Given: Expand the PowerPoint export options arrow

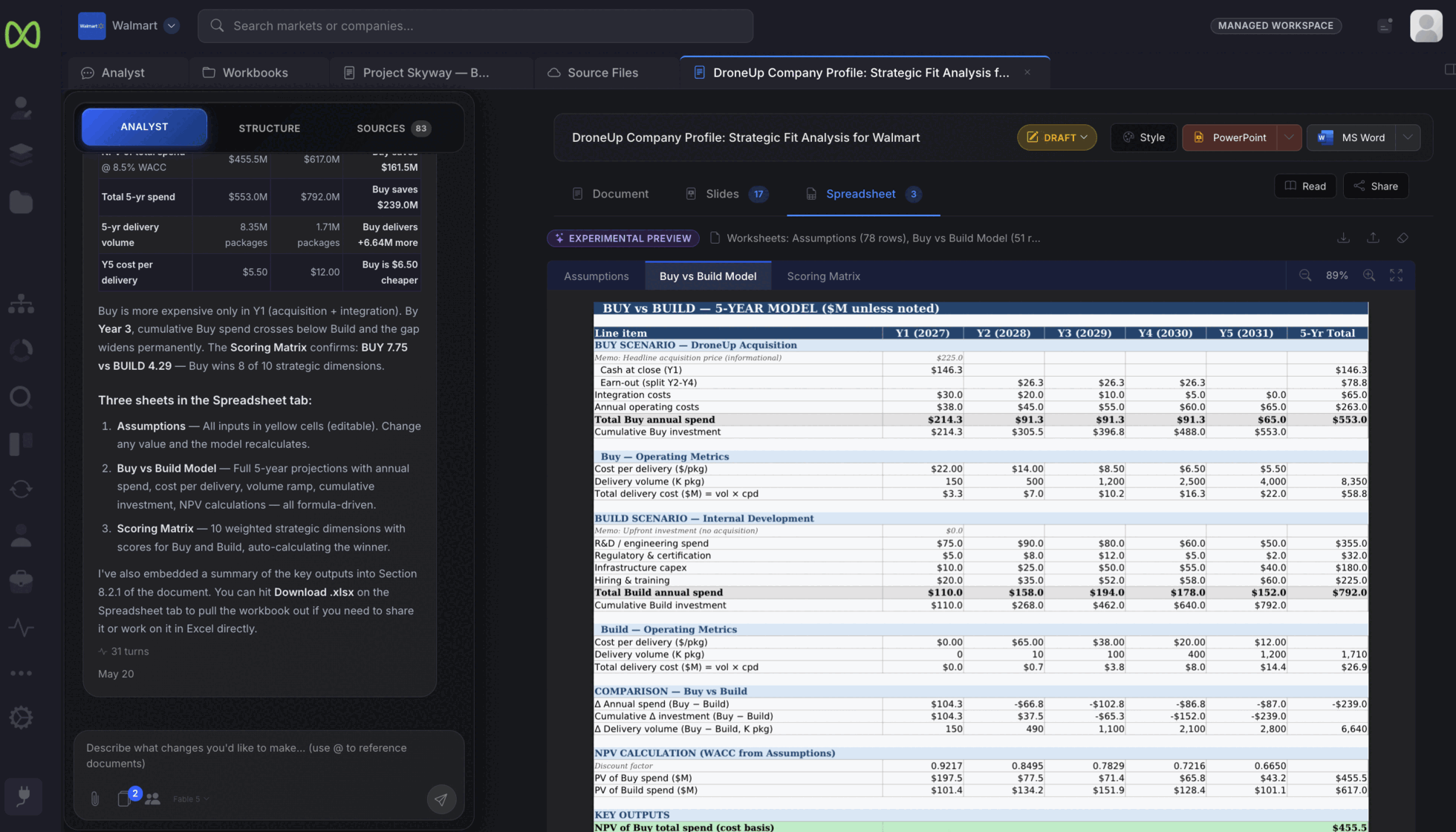Looking at the screenshot, I should (x=1289, y=137).
